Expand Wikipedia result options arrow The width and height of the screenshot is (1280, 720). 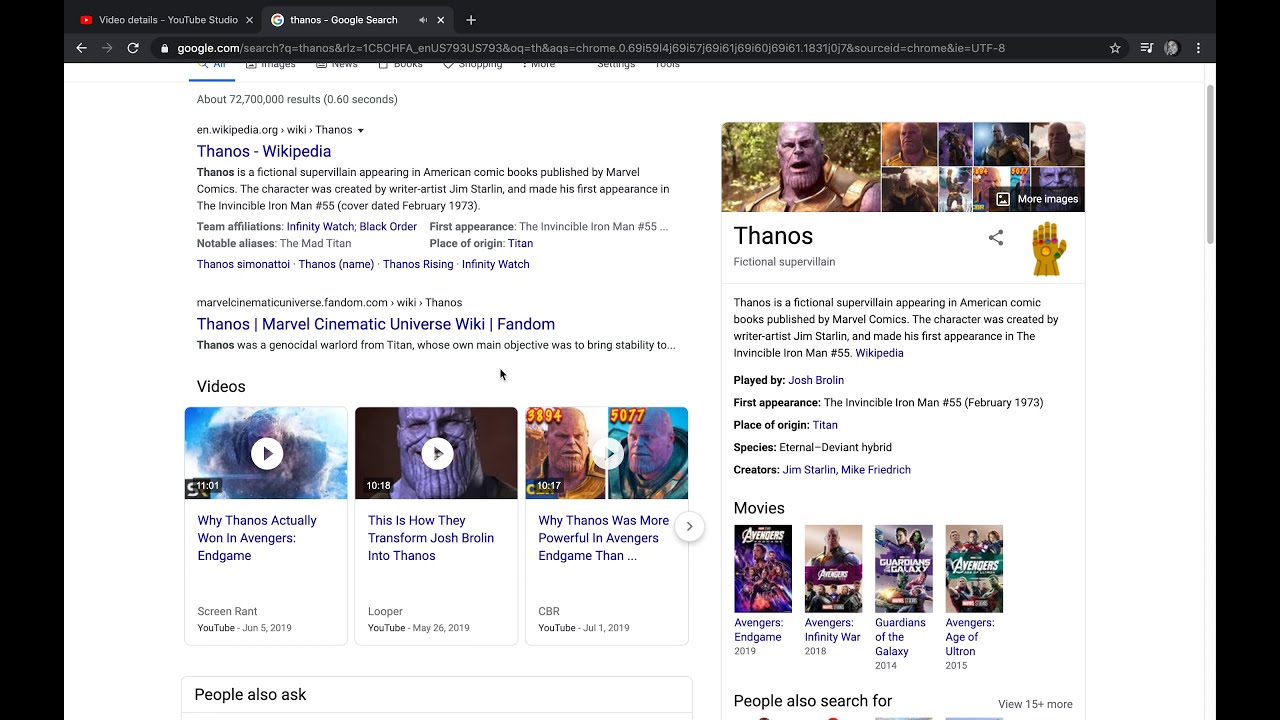coord(361,130)
